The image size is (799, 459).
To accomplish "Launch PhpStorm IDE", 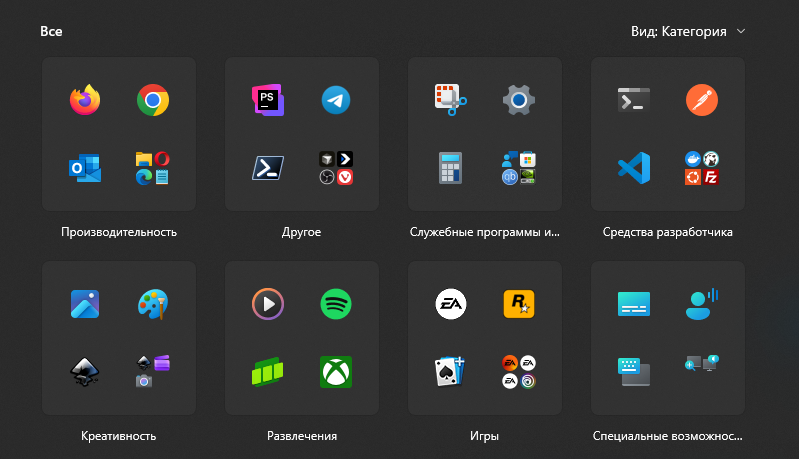I will (268, 100).
